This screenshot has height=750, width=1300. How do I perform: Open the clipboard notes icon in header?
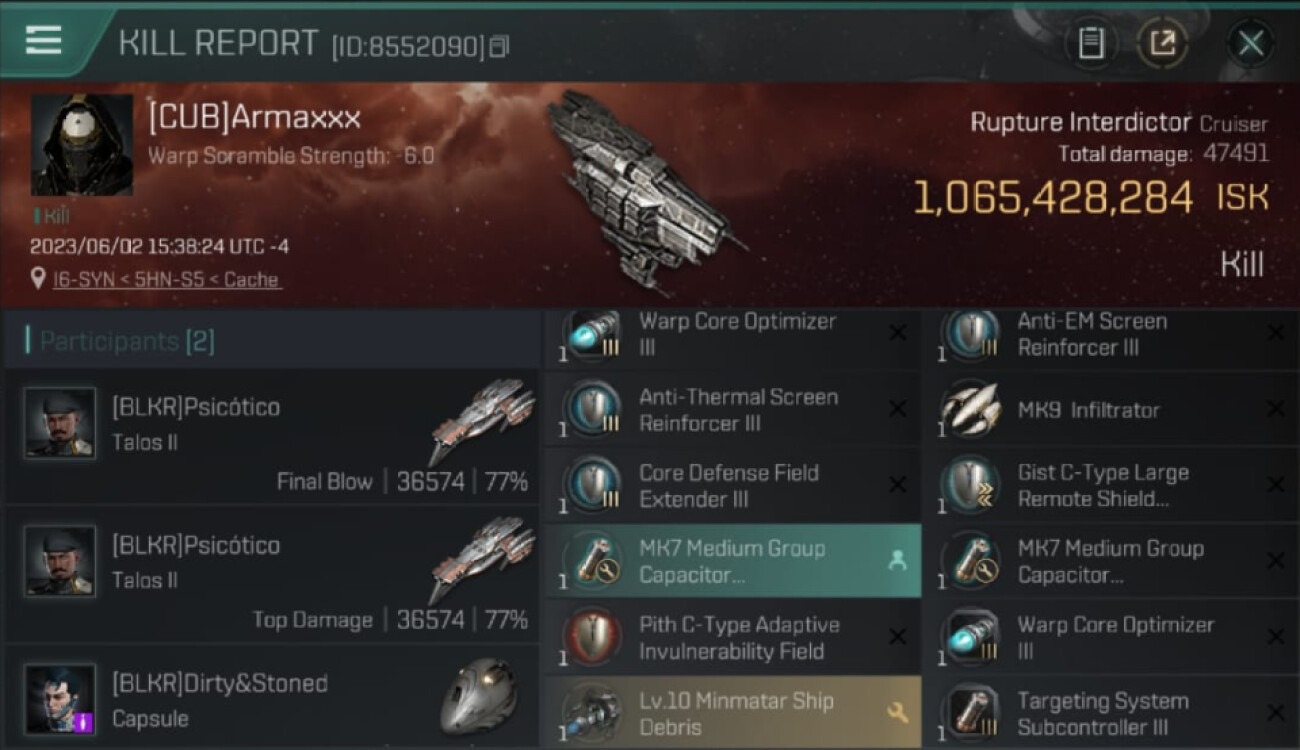tap(1091, 43)
